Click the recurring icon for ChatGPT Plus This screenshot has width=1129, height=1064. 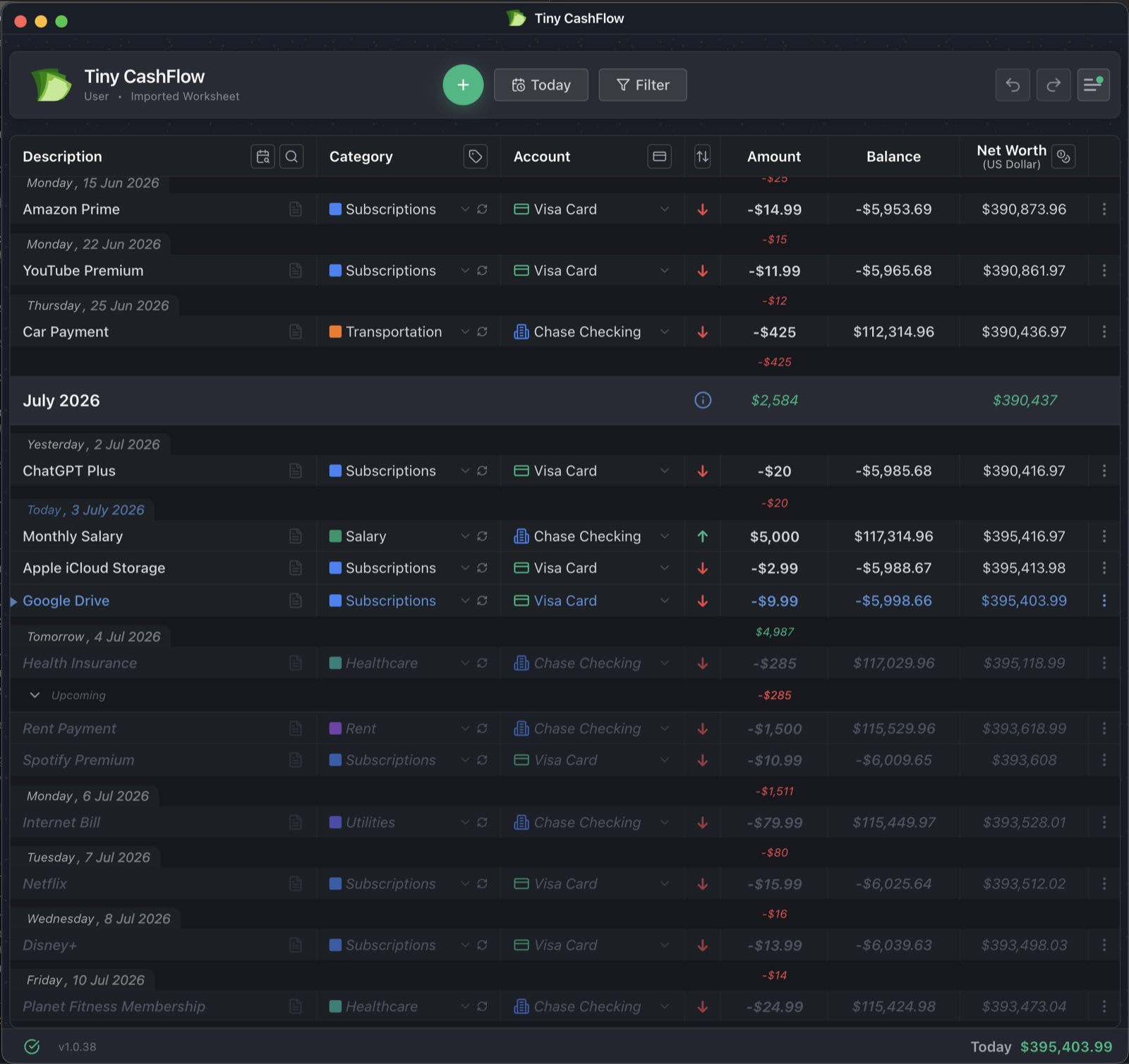(x=482, y=471)
